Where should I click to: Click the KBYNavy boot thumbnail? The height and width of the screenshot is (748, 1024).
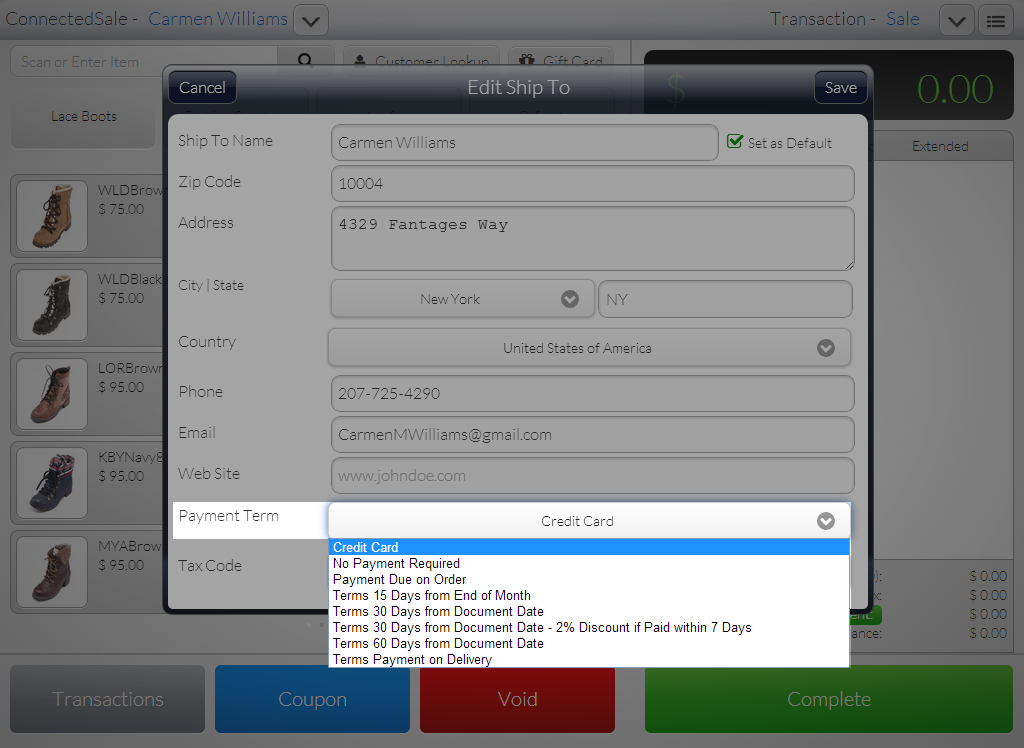tap(52, 482)
